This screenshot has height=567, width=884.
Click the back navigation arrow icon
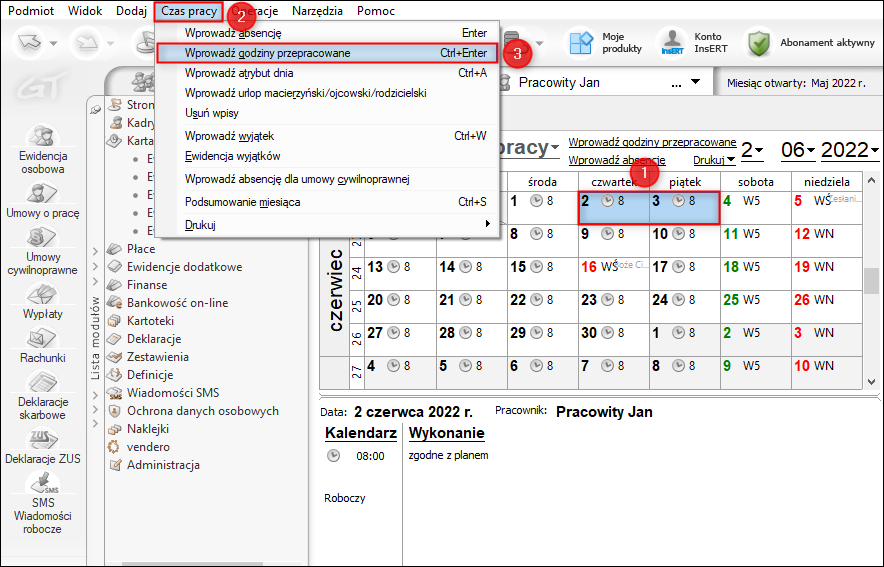click(29, 42)
